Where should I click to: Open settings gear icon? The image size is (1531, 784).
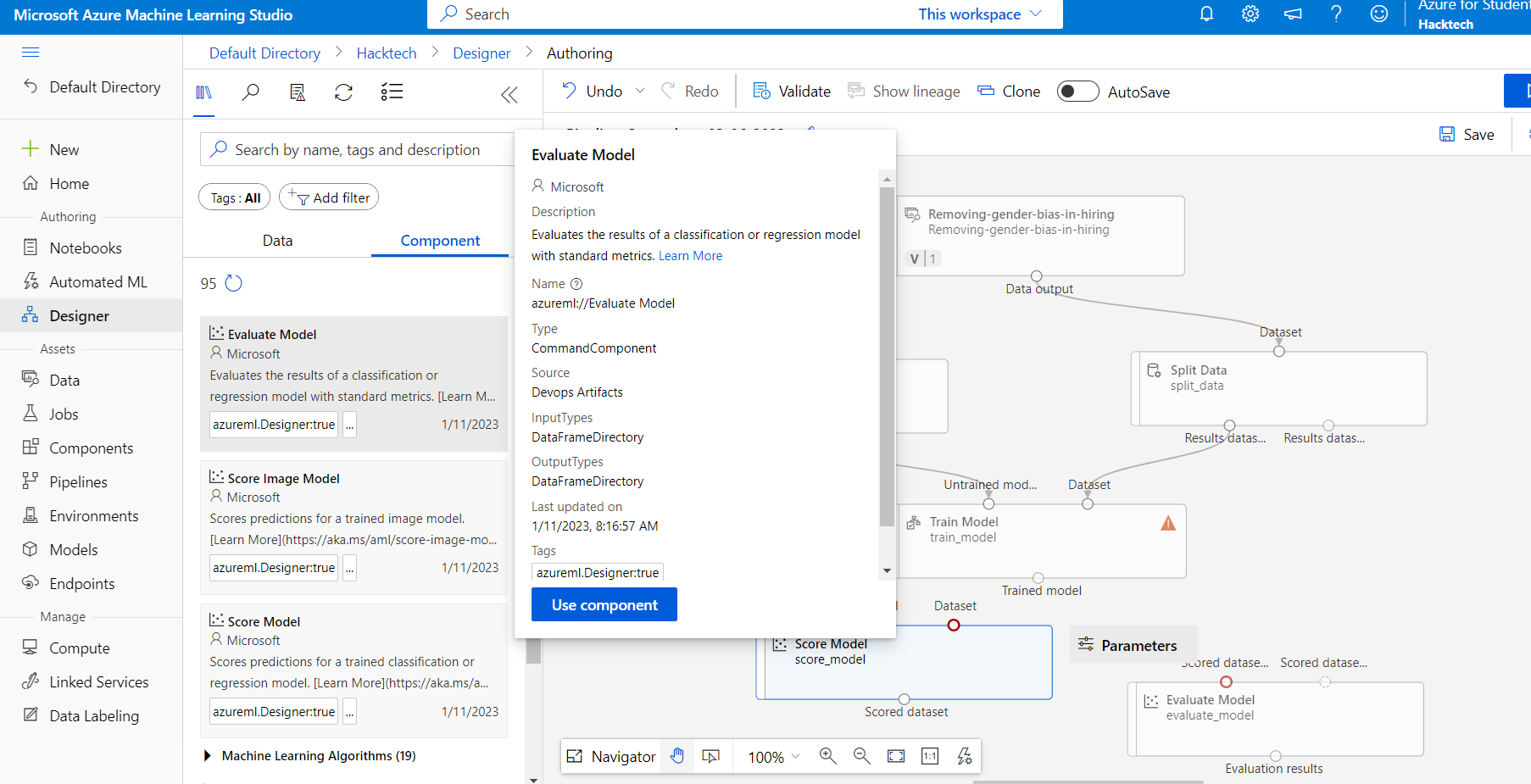click(1250, 14)
